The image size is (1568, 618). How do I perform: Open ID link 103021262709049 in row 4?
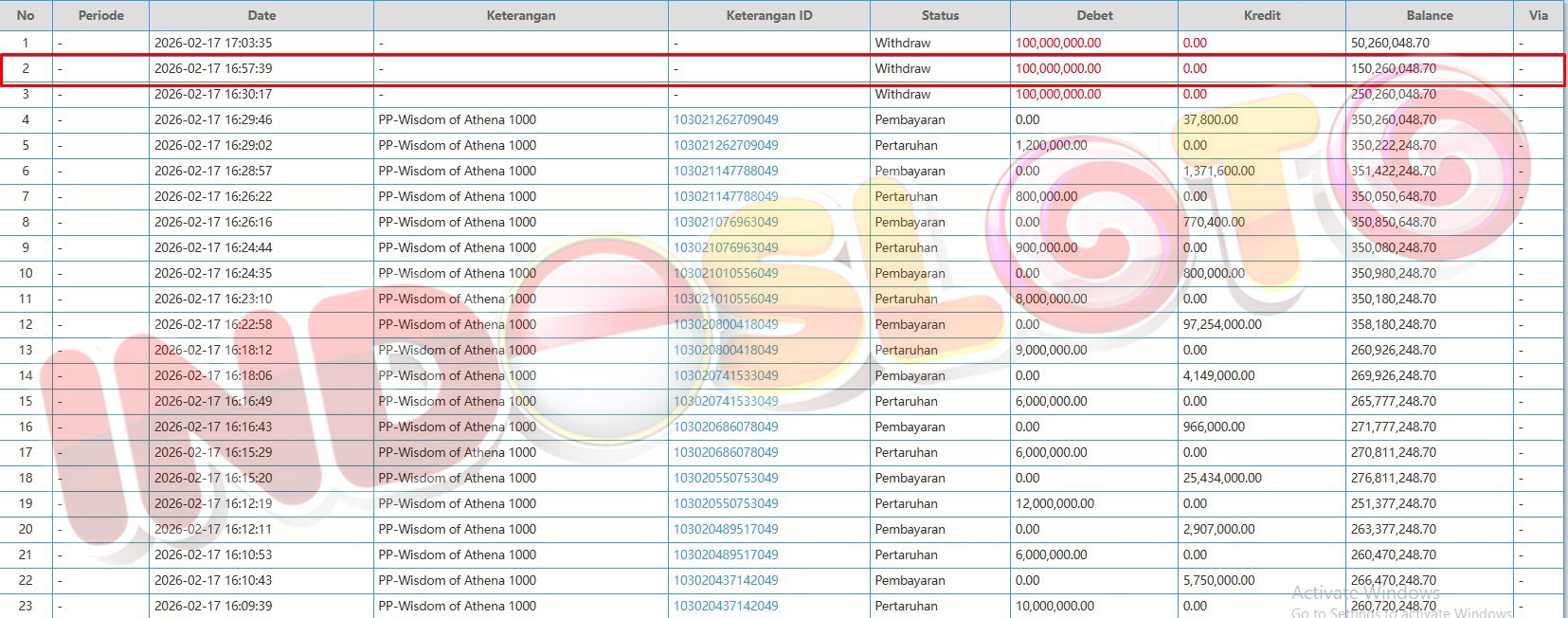click(726, 119)
